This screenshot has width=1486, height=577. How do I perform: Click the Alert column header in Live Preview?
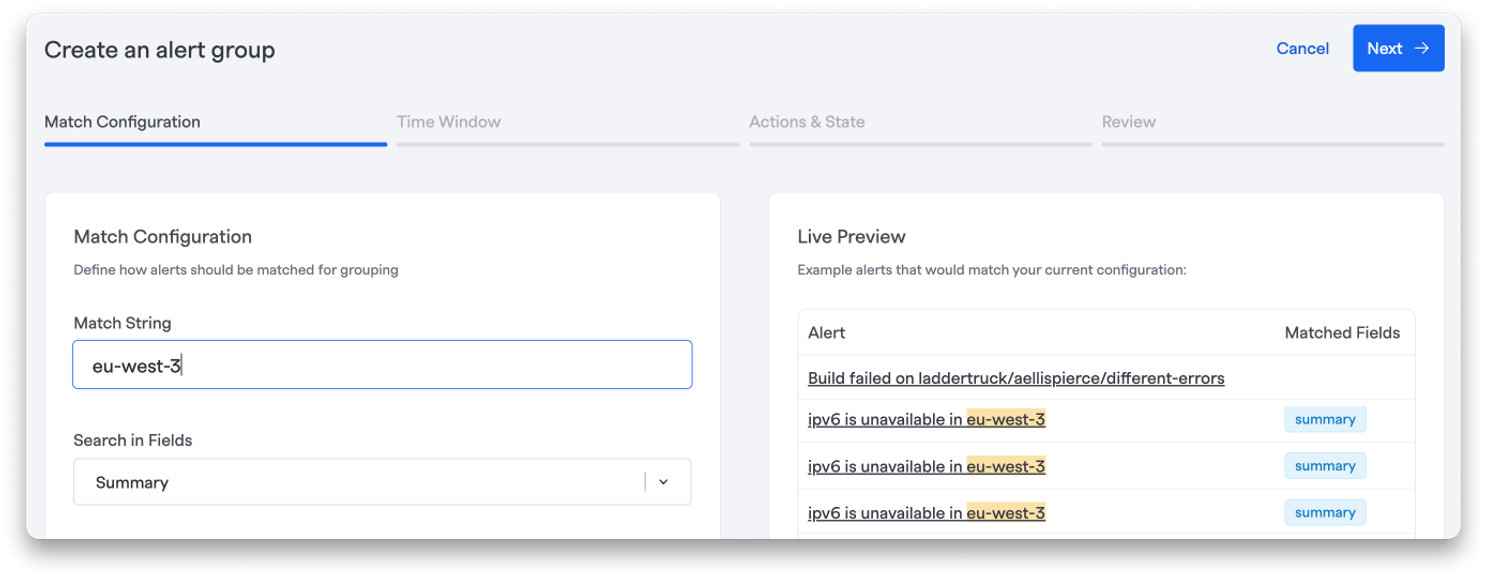(x=827, y=332)
